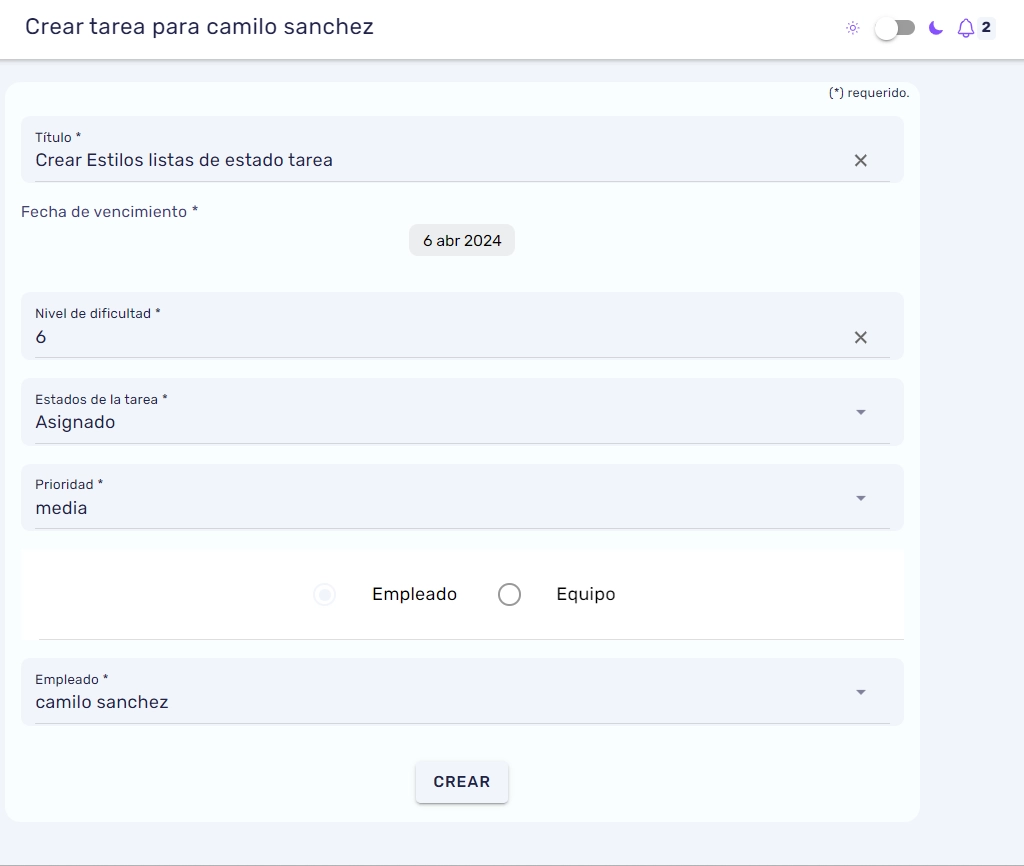The height and width of the screenshot is (866, 1024).
Task: Click the CREAR button
Action: pyautogui.click(x=462, y=782)
